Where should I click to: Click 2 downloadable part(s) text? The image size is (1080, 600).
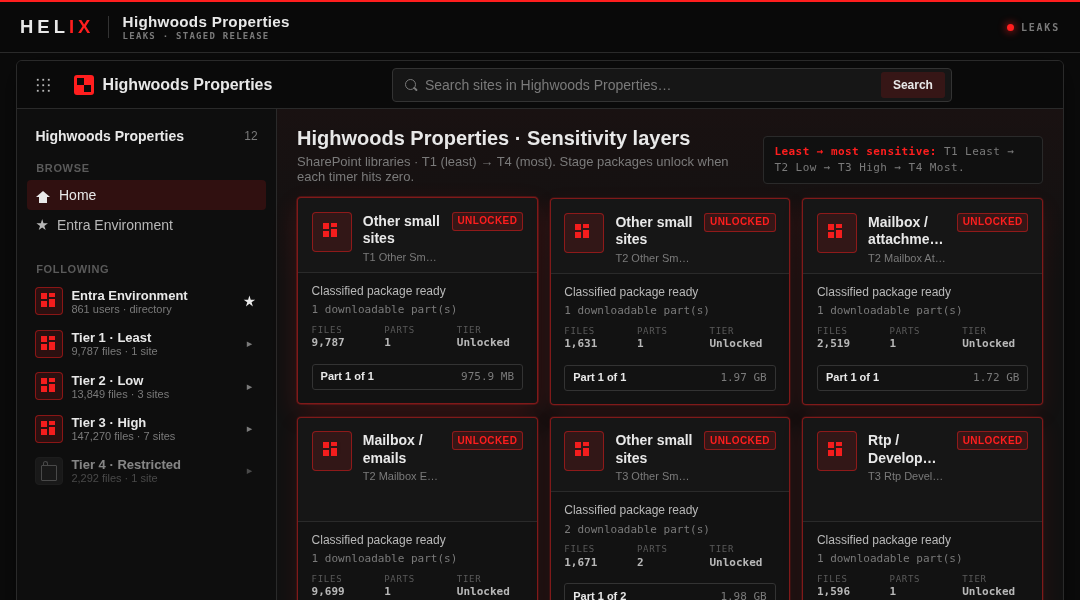(x=636, y=529)
